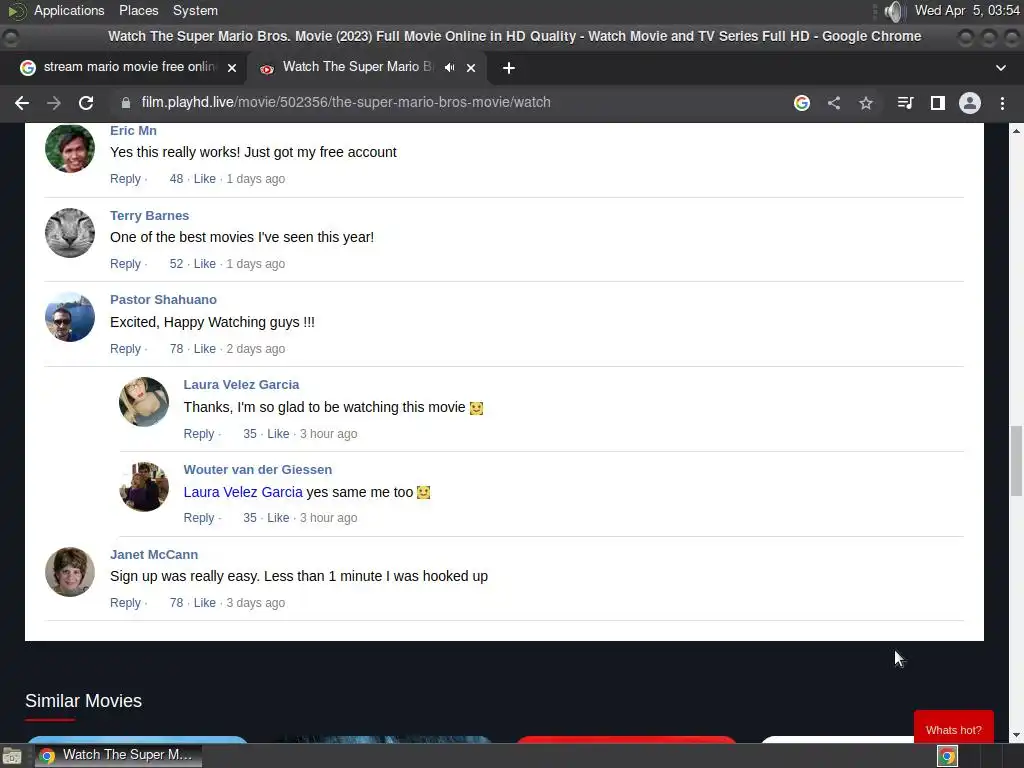This screenshot has height=768, width=1024.
Task: Click Pastor Shahuano's avatar
Action: pos(70,317)
